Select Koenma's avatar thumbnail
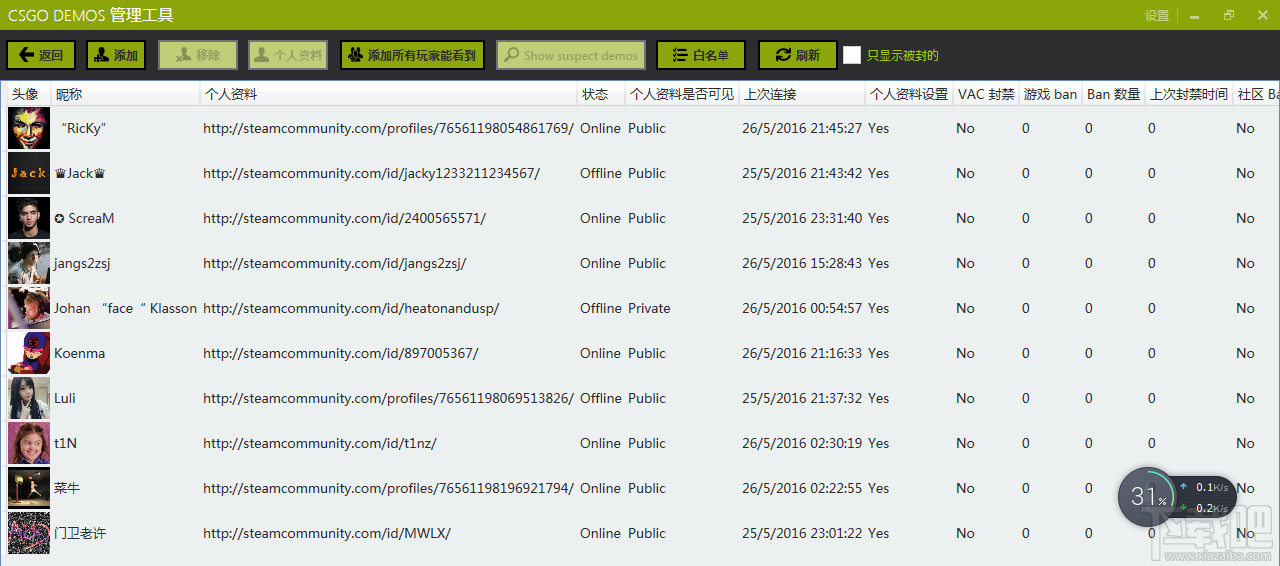1280x566 pixels. pyautogui.click(x=29, y=353)
